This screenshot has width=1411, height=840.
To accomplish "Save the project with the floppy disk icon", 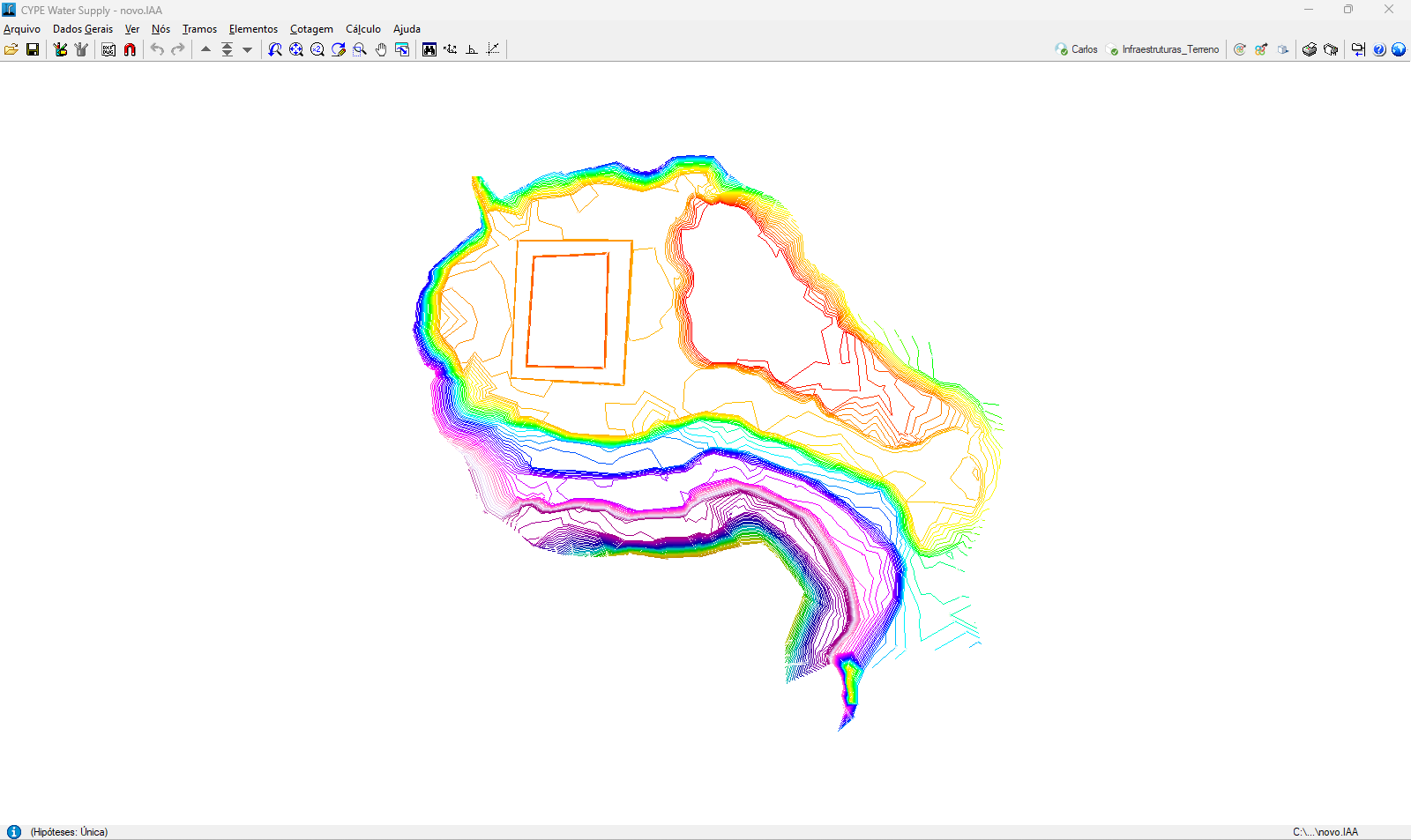I will coord(33,49).
